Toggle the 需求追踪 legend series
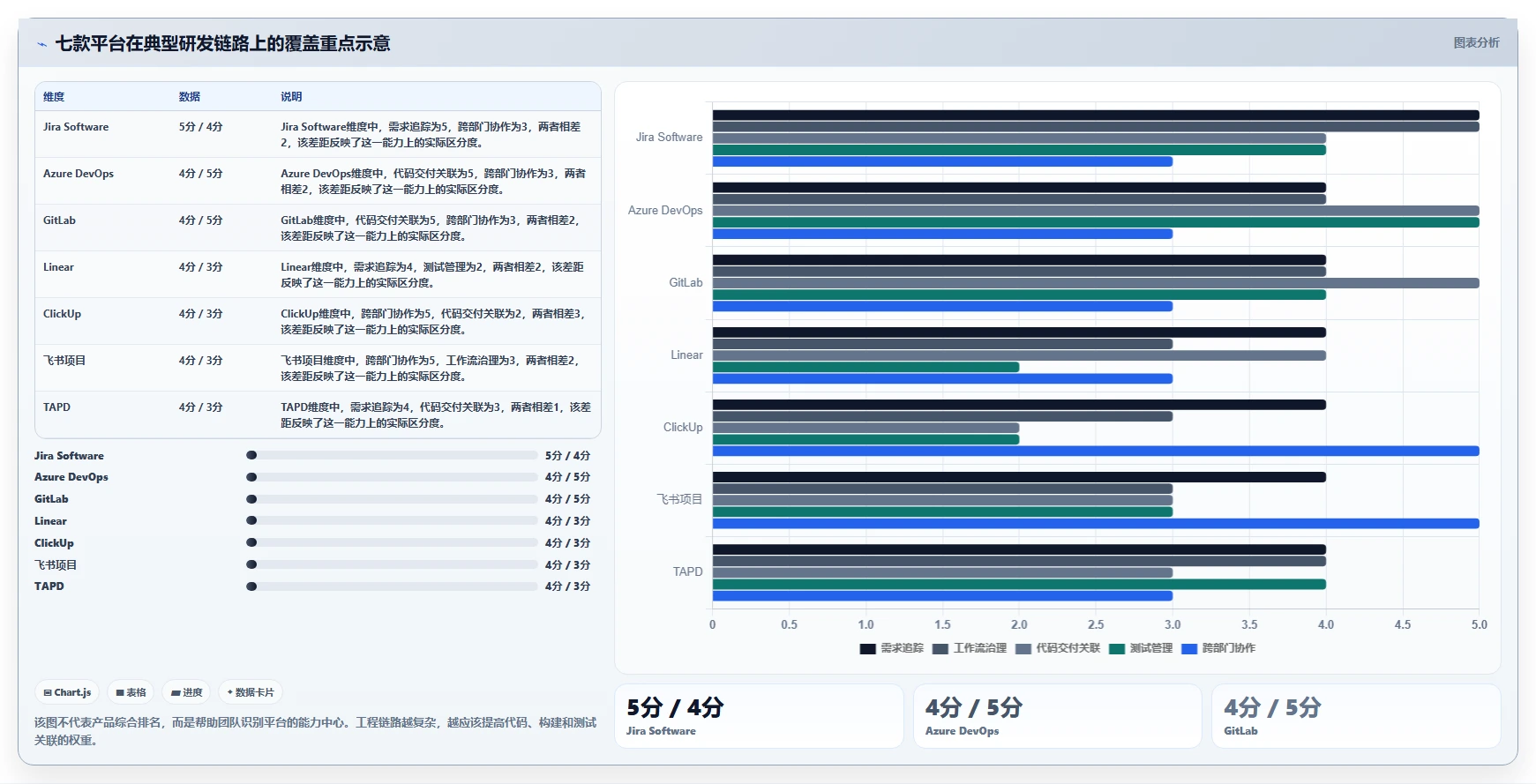 (x=892, y=648)
